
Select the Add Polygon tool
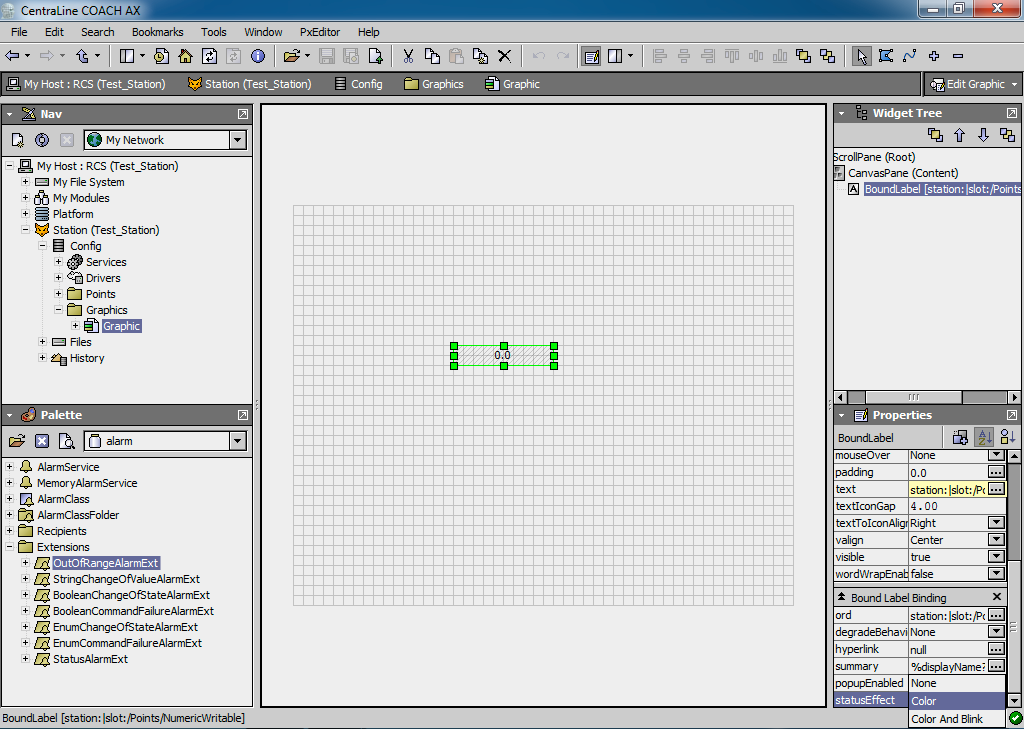coord(886,57)
